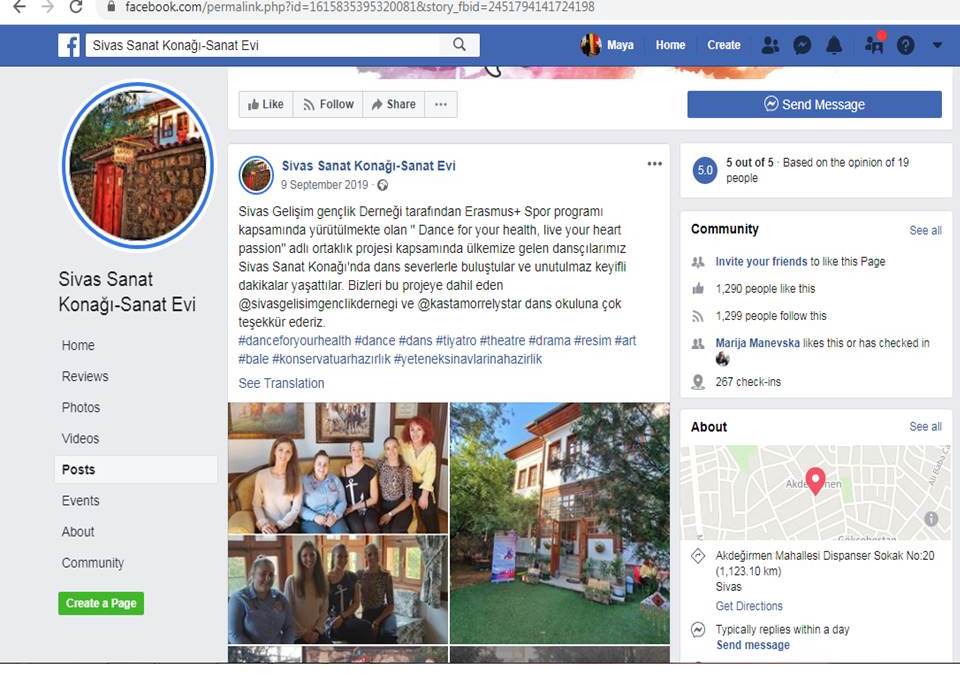The image size is (960, 680).
Task: Open the Quick Help question mark icon
Action: click(906, 45)
